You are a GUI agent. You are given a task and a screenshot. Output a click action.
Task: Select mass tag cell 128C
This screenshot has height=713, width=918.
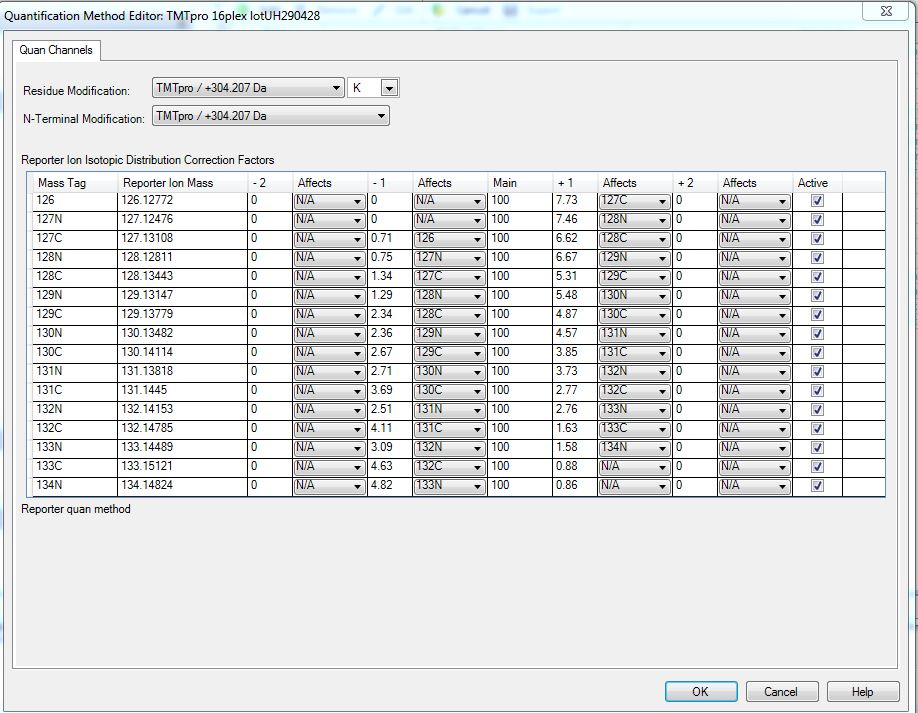(x=75, y=276)
